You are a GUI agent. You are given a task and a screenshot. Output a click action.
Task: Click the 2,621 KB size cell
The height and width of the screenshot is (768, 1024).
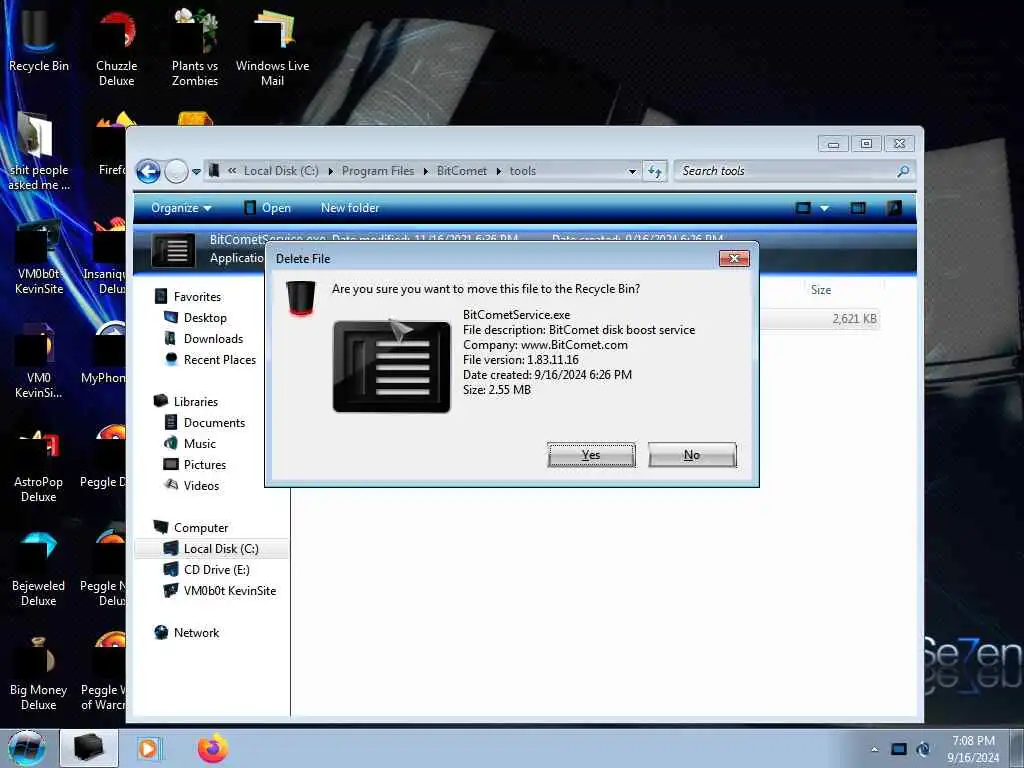[x=854, y=319]
